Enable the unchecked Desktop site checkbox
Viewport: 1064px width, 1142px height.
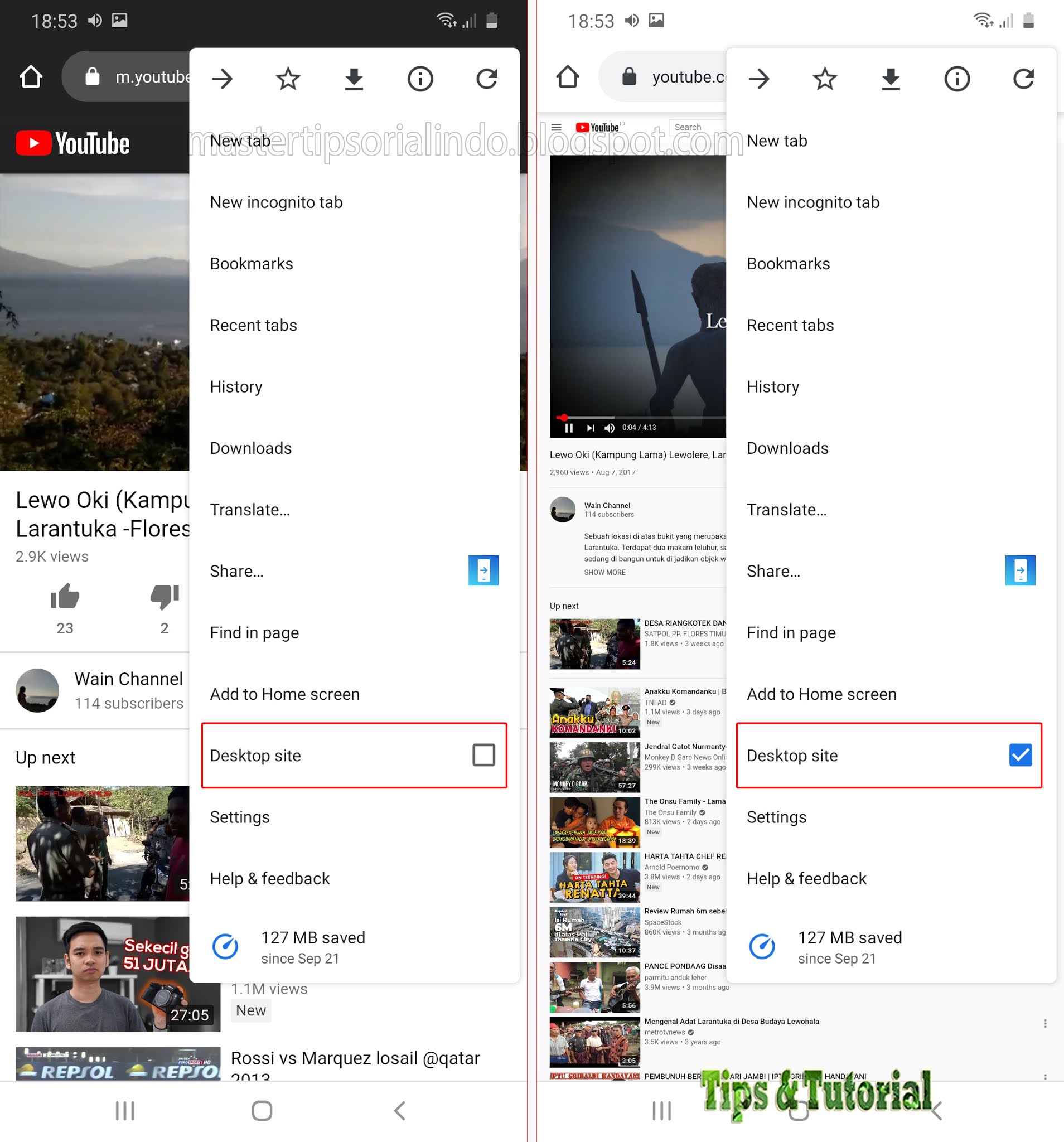pos(483,755)
